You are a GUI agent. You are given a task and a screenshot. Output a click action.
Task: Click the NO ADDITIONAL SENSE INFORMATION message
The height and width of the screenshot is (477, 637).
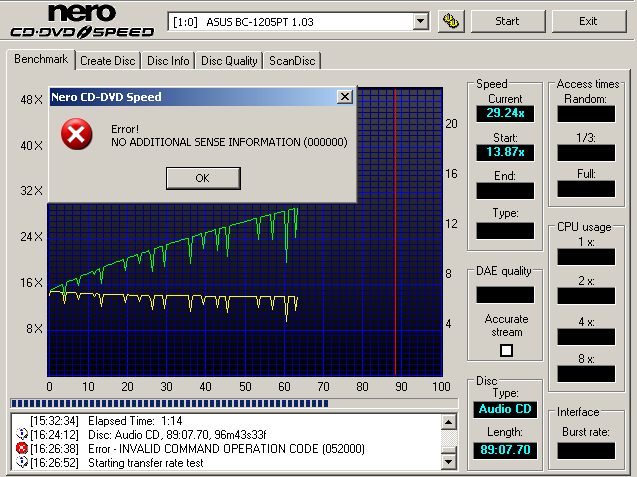tap(230, 142)
